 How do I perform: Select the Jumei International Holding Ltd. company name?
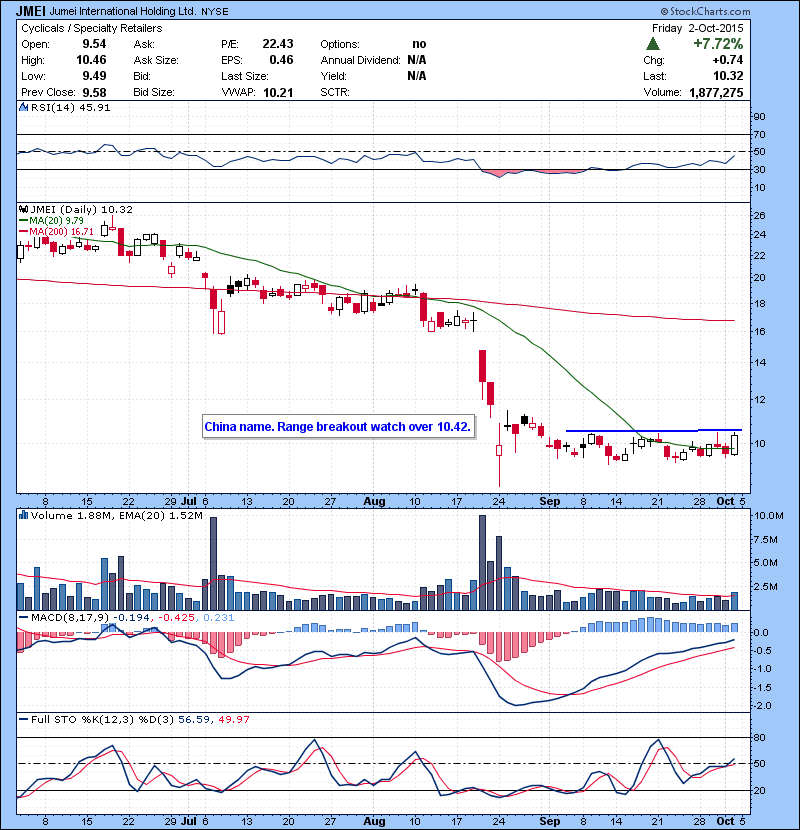(x=123, y=11)
